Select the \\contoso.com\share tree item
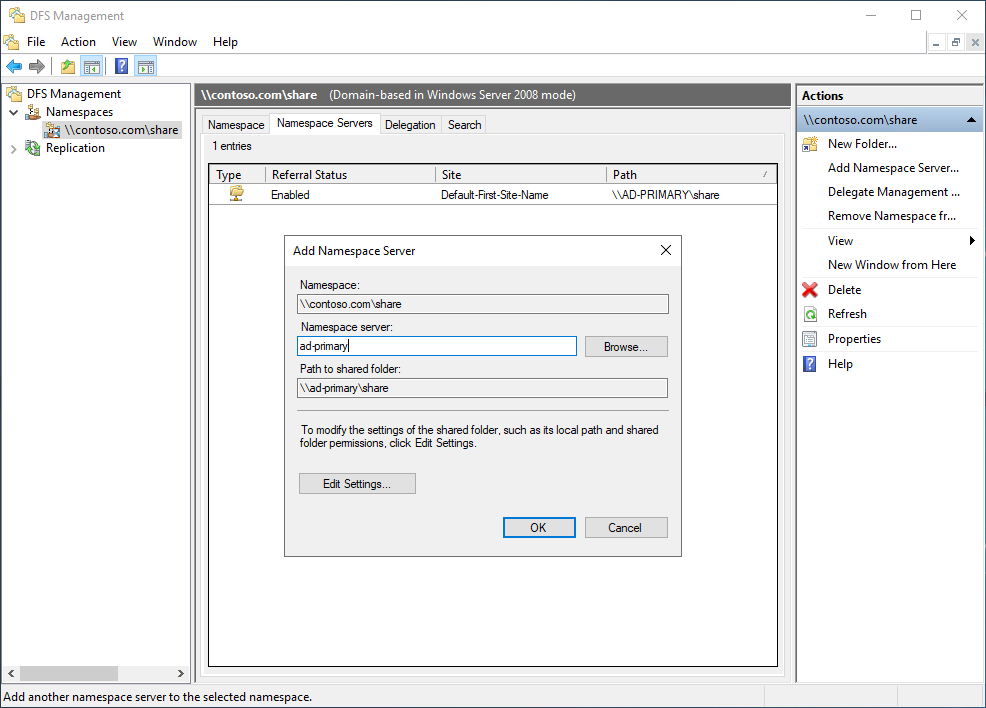This screenshot has height=708, width=986. tap(121, 130)
